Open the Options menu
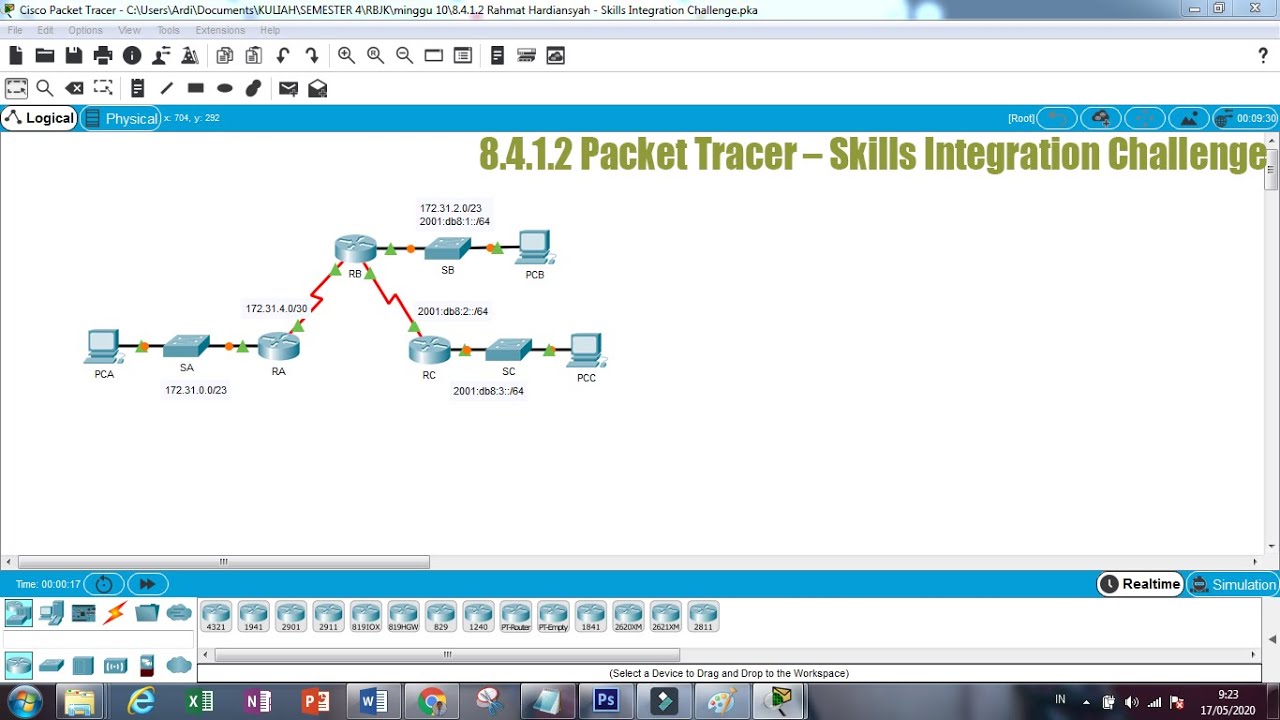1280x720 pixels. (x=86, y=30)
